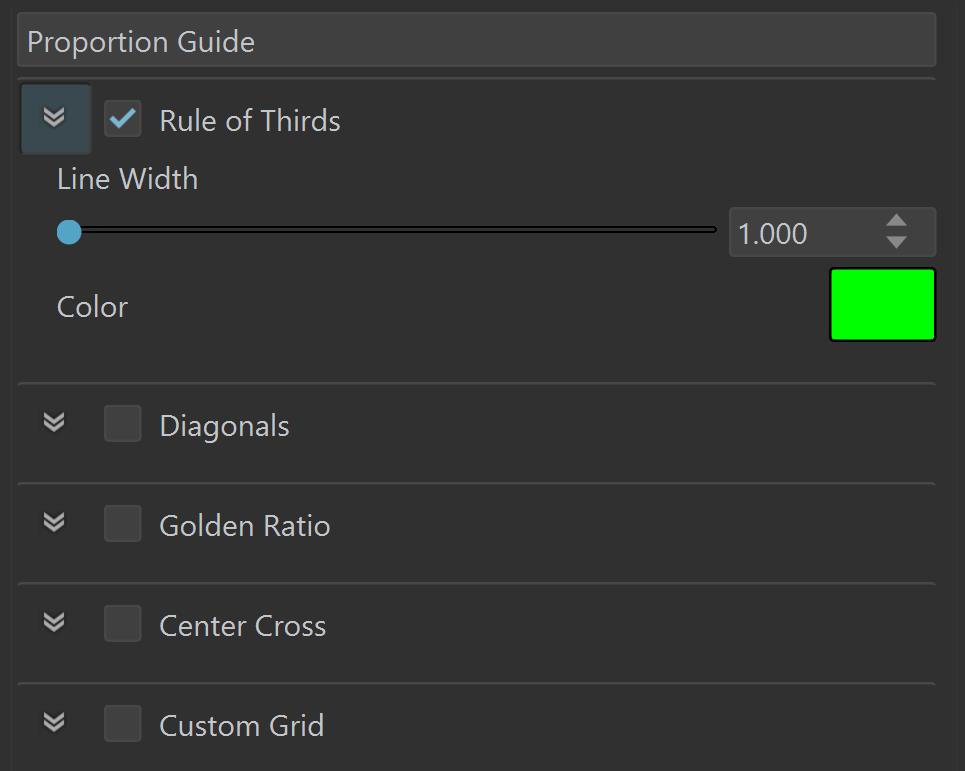Enable the Custom Grid checkbox
Image resolution: width=965 pixels, height=771 pixels.
(x=122, y=723)
